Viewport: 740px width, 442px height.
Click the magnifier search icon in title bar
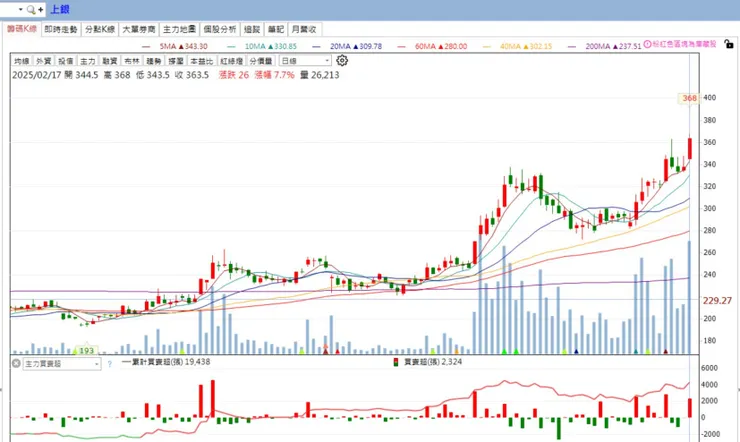click(31, 9)
